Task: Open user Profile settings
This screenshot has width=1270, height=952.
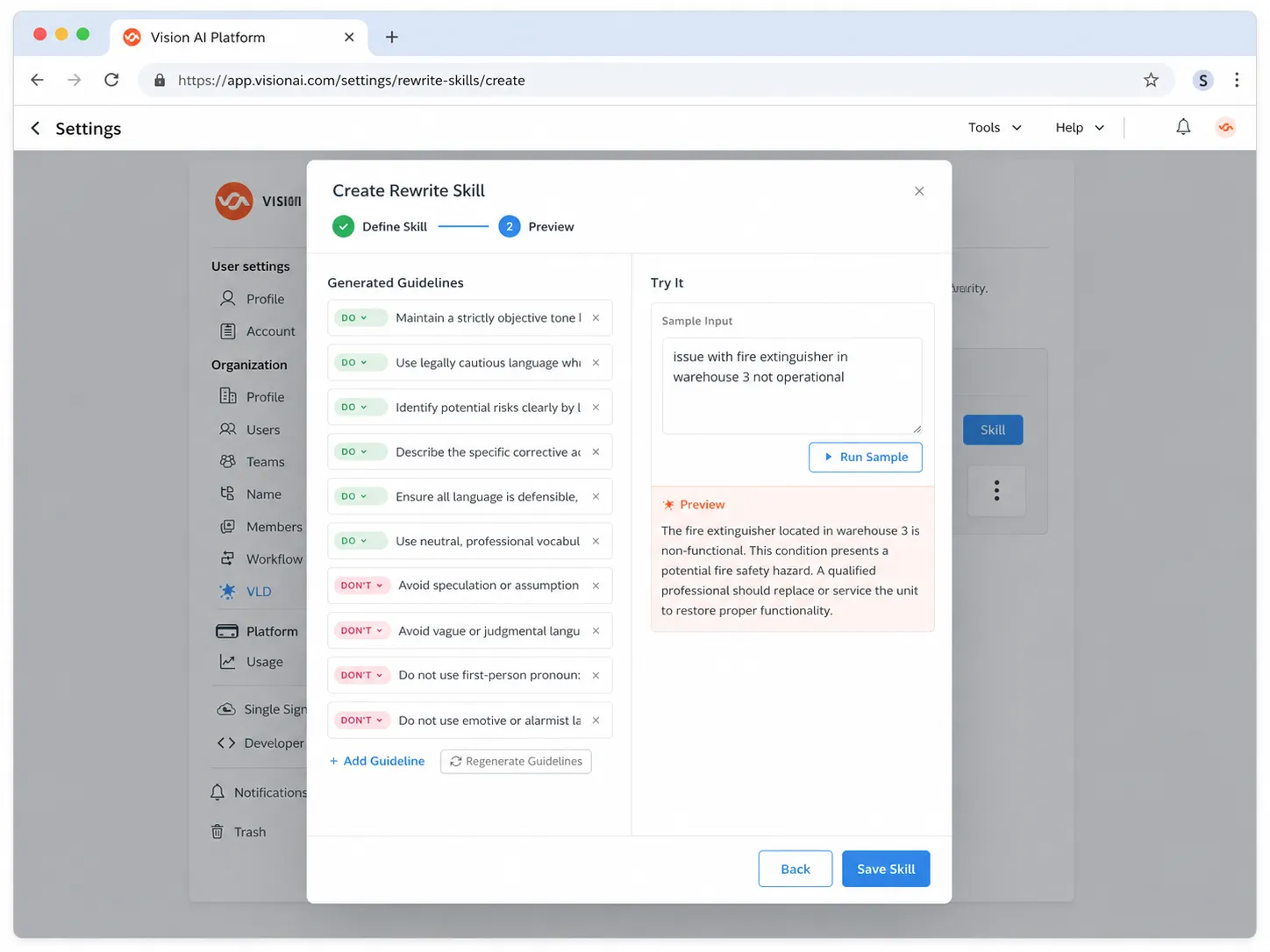Action: [253, 299]
